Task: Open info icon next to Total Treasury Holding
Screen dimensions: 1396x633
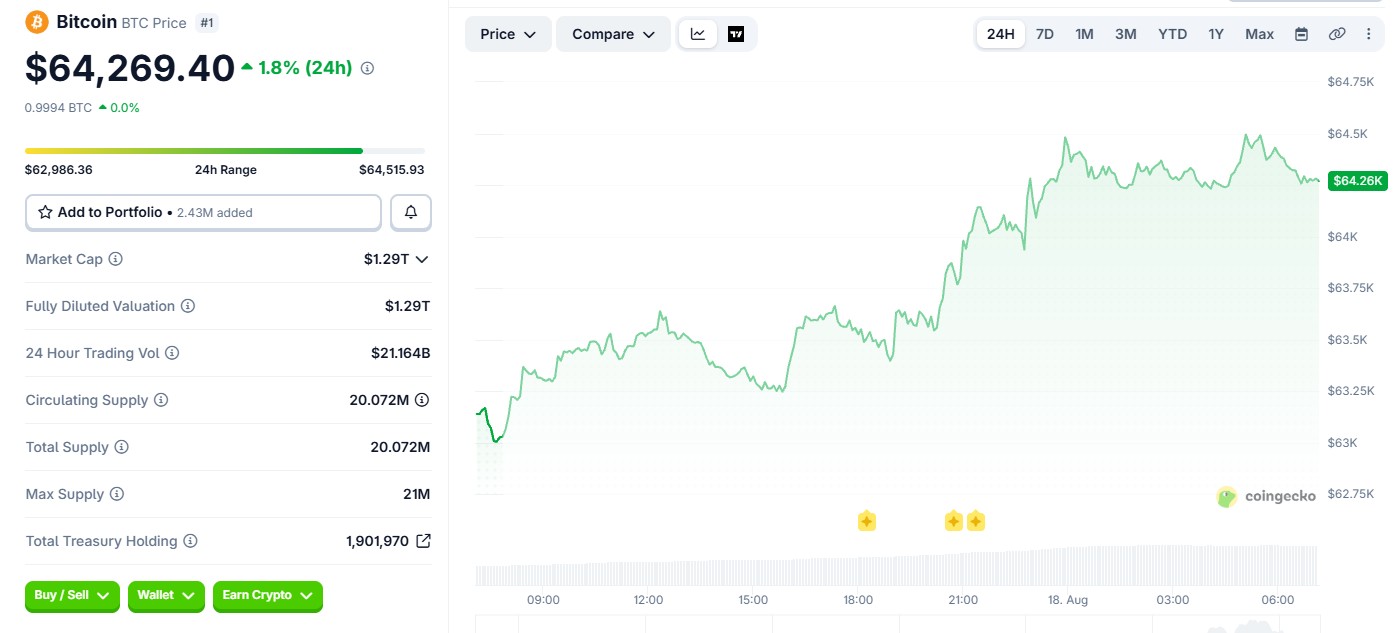Action: 190,541
